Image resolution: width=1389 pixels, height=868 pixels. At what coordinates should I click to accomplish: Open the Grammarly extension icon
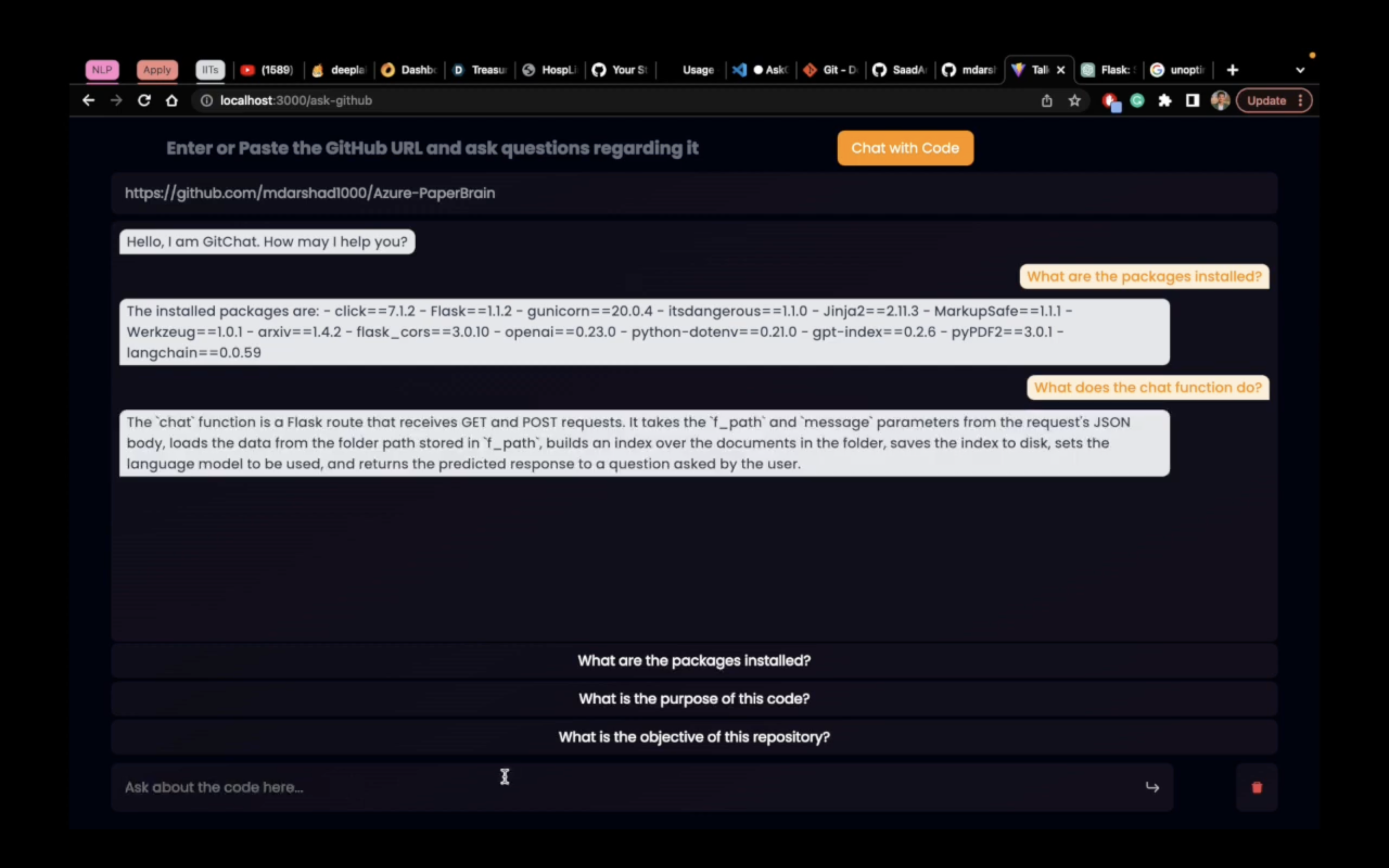coord(1137,100)
